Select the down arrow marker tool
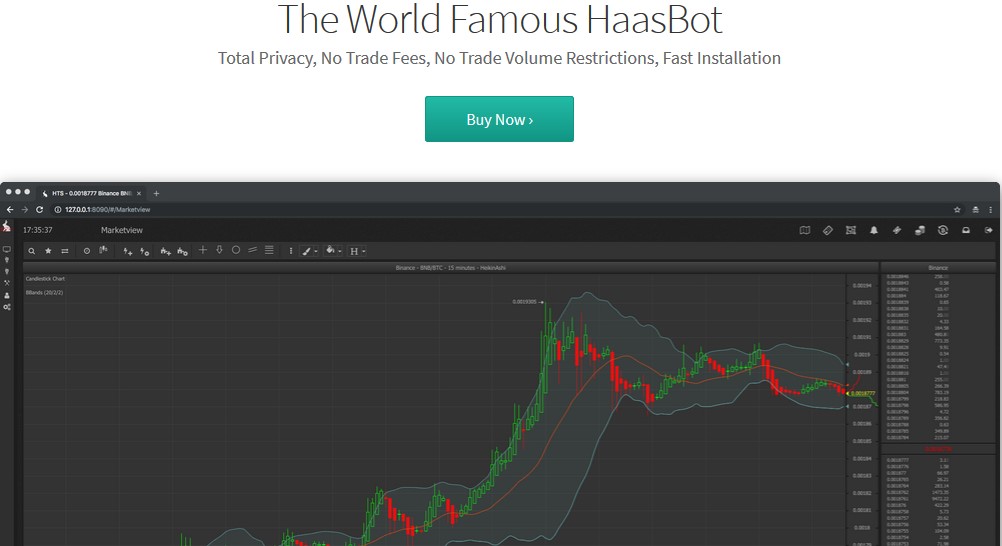 click(x=219, y=250)
